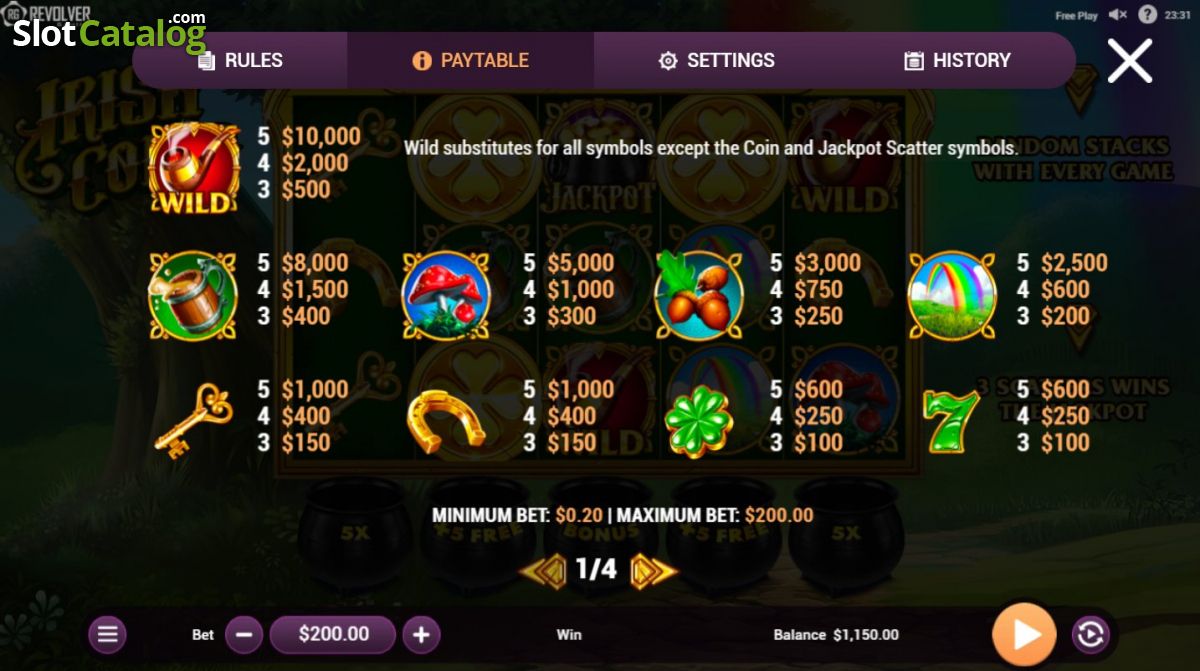The height and width of the screenshot is (671, 1200).
Task: Close the paytable overlay with X
Action: pyautogui.click(x=1130, y=61)
